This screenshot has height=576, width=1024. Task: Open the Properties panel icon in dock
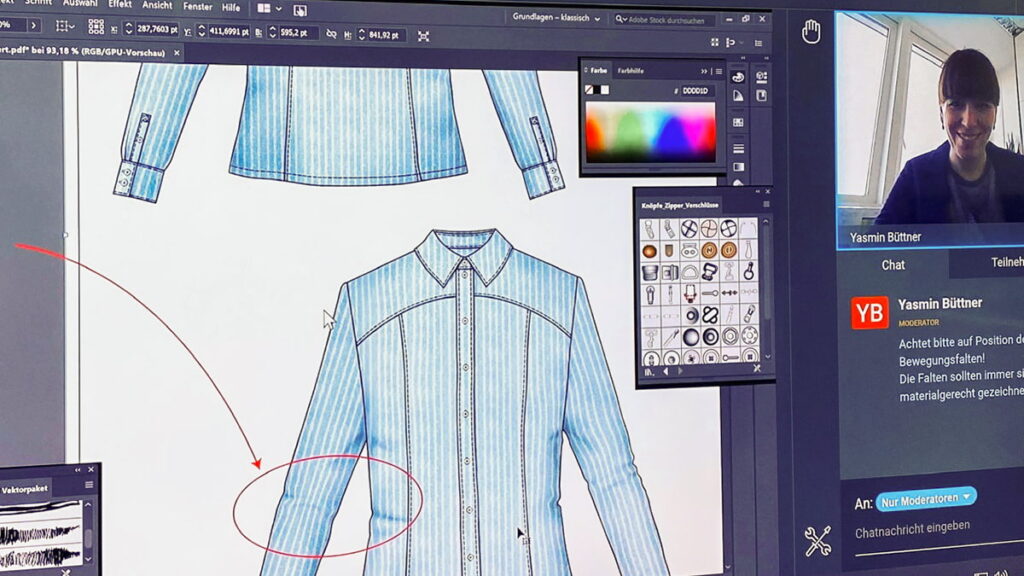pos(761,77)
